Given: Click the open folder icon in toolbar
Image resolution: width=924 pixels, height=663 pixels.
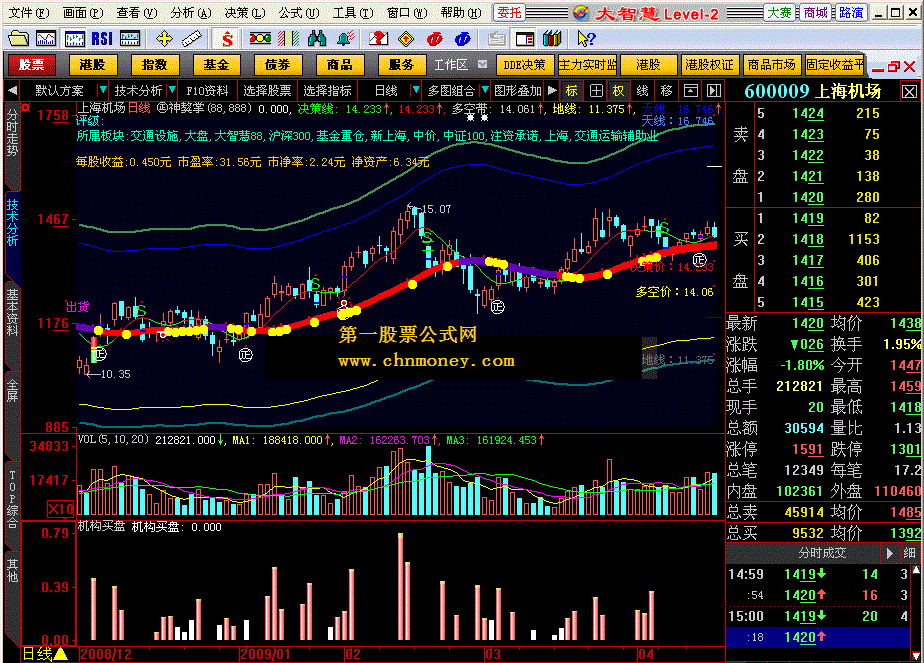Looking at the screenshot, I should pos(18,39).
